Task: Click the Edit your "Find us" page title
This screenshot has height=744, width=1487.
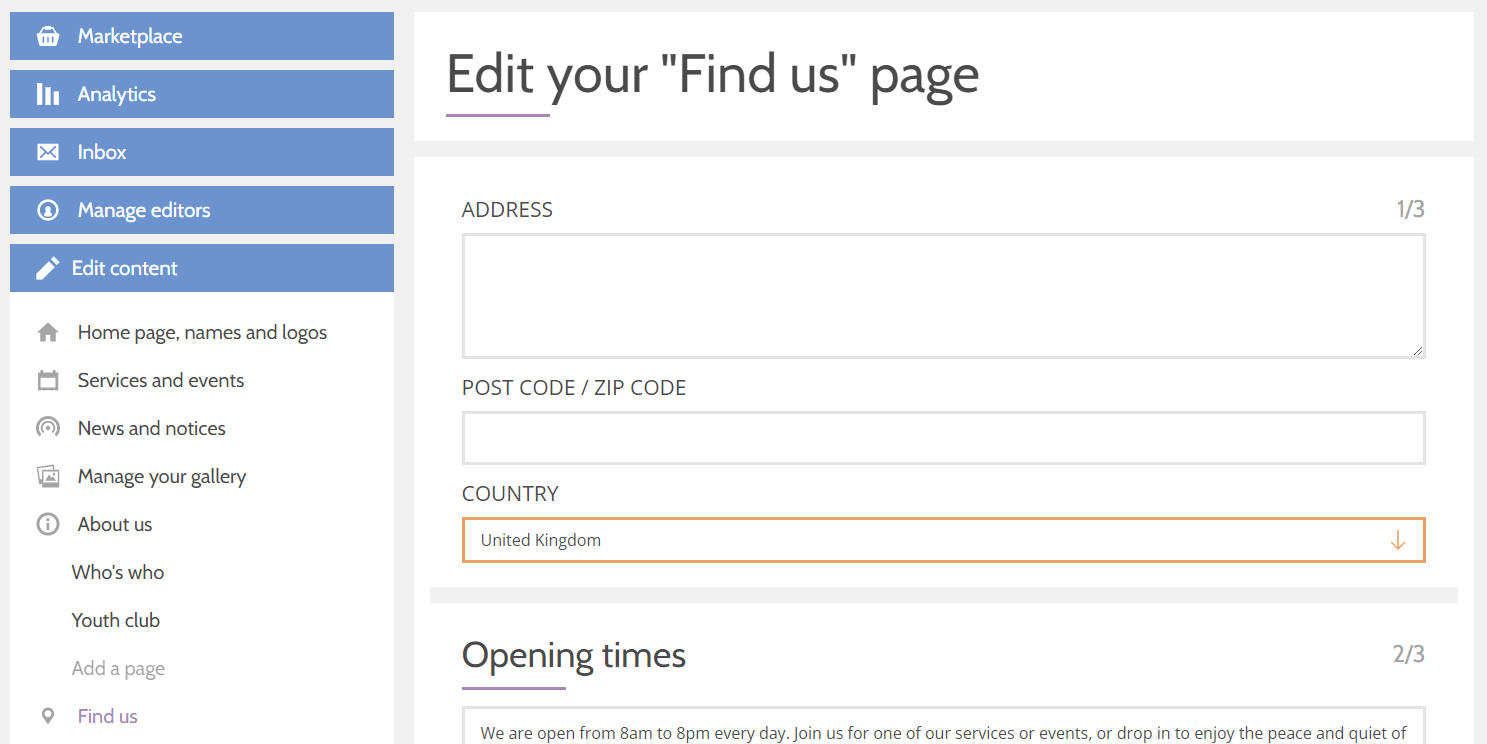Action: (712, 74)
